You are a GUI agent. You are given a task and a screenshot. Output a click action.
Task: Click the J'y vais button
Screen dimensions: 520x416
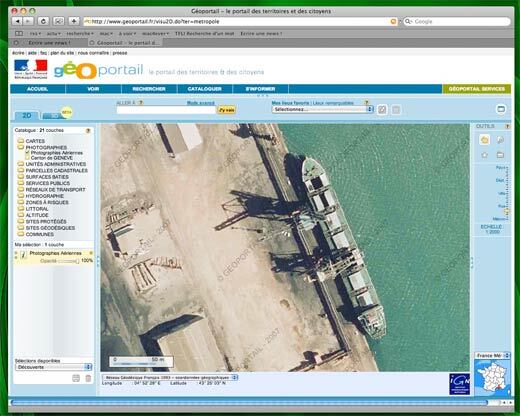[x=226, y=110]
